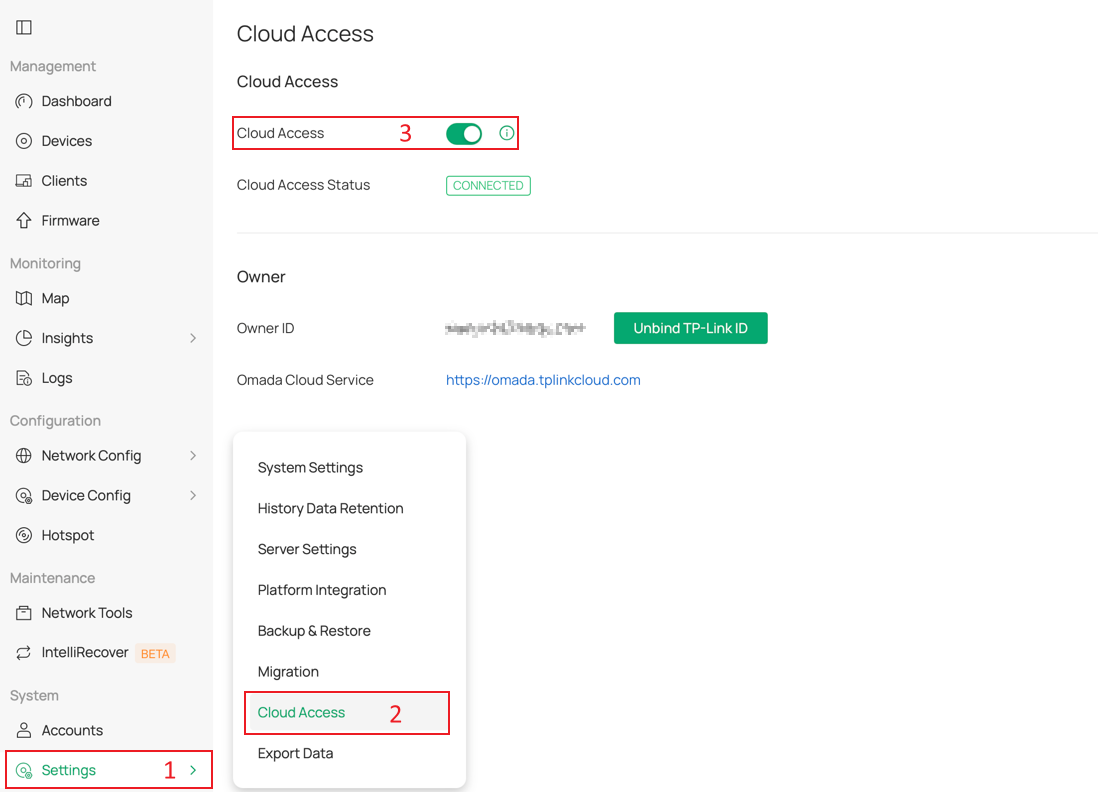Disable the Cloud Access toggle
The image size is (1098, 792).
(x=464, y=132)
